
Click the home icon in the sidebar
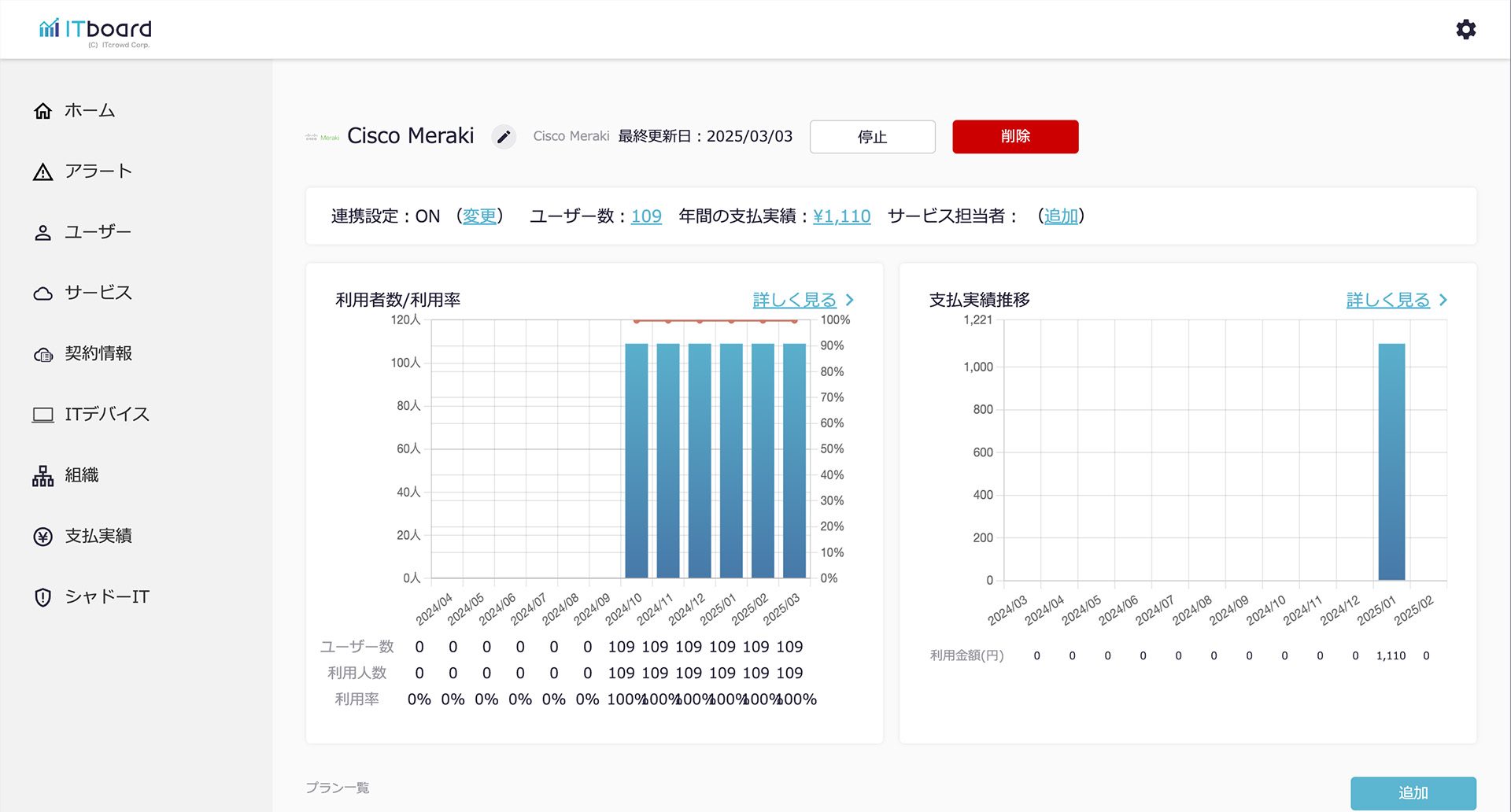43,111
